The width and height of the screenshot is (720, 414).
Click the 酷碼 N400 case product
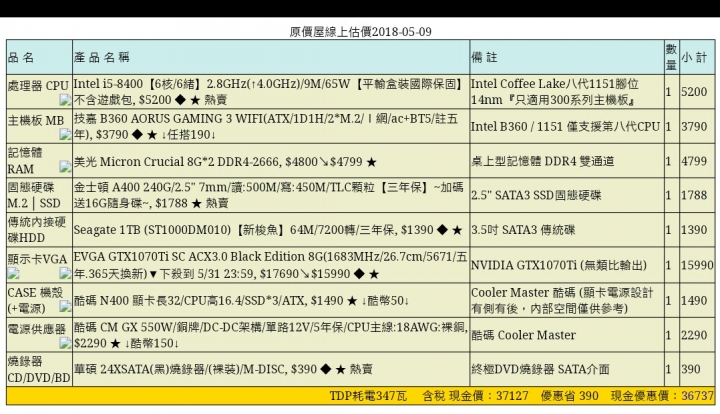point(242,301)
